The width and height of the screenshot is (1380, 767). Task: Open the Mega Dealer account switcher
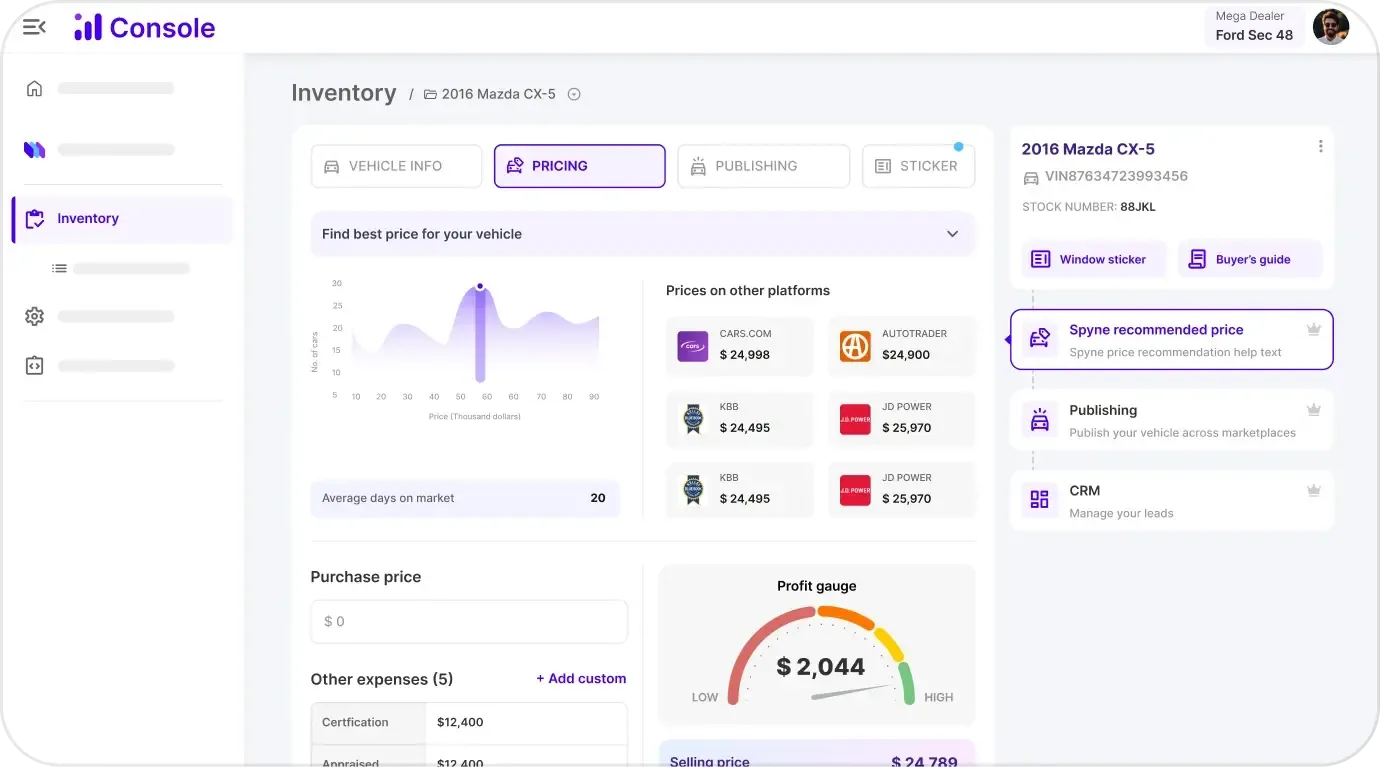pyautogui.click(x=1253, y=26)
